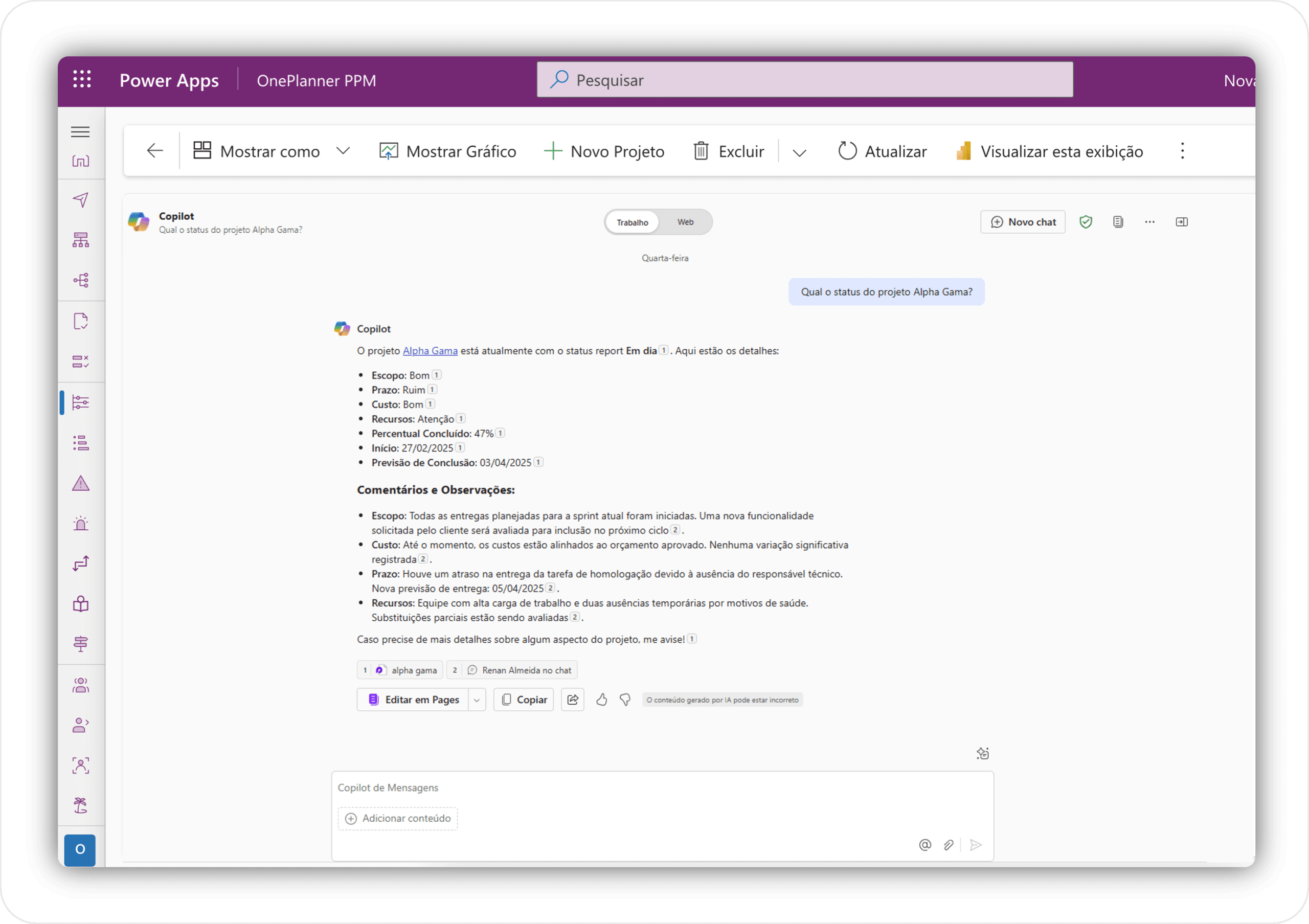This screenshot has height=924, width=1309.
Task: Click the Comentários e Observações heading
Action: pos(436,490)
